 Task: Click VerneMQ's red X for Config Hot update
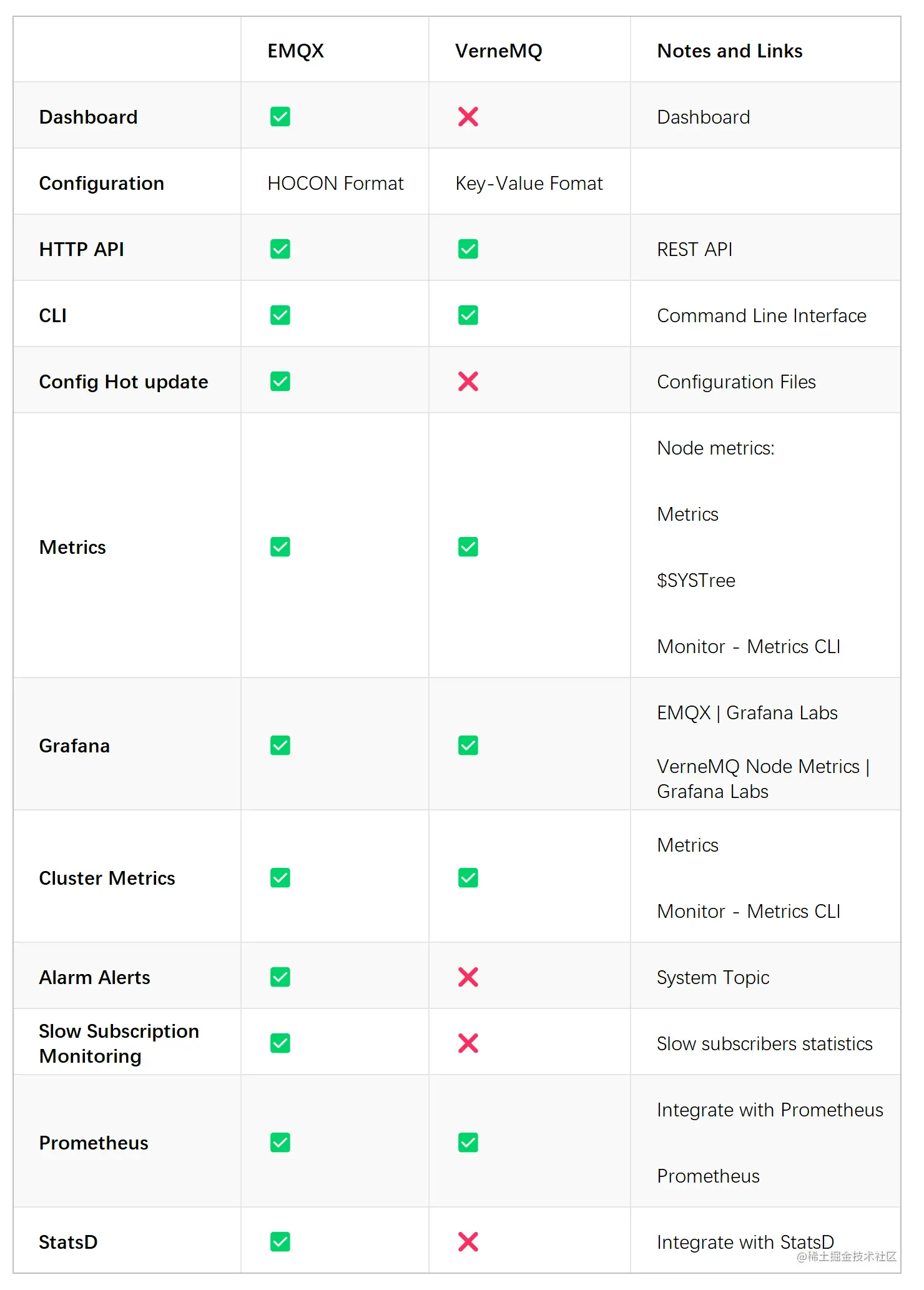[468, 382]
